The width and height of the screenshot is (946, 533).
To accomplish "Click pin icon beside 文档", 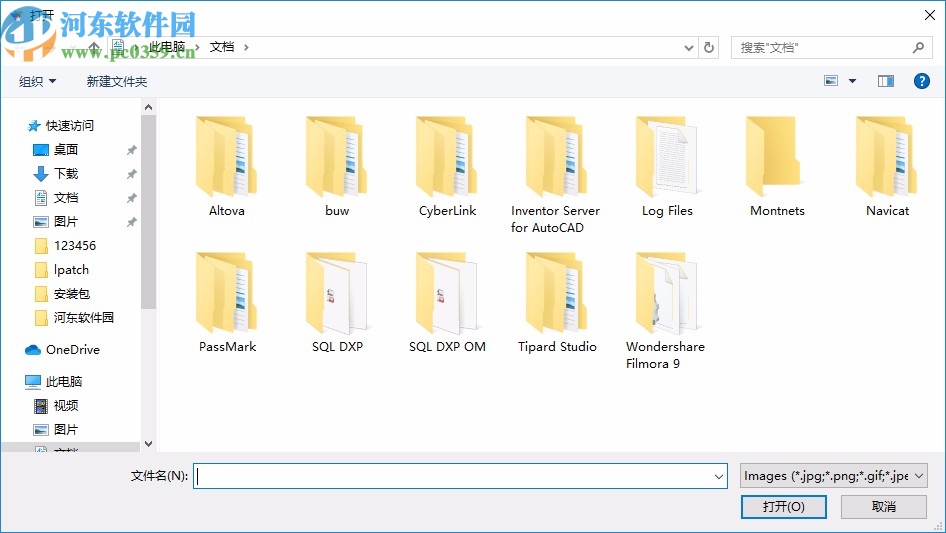I will pos(132,198).
